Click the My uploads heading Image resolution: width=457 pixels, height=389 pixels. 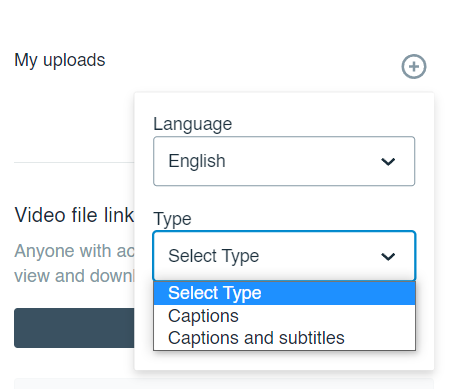coord(60,60)
